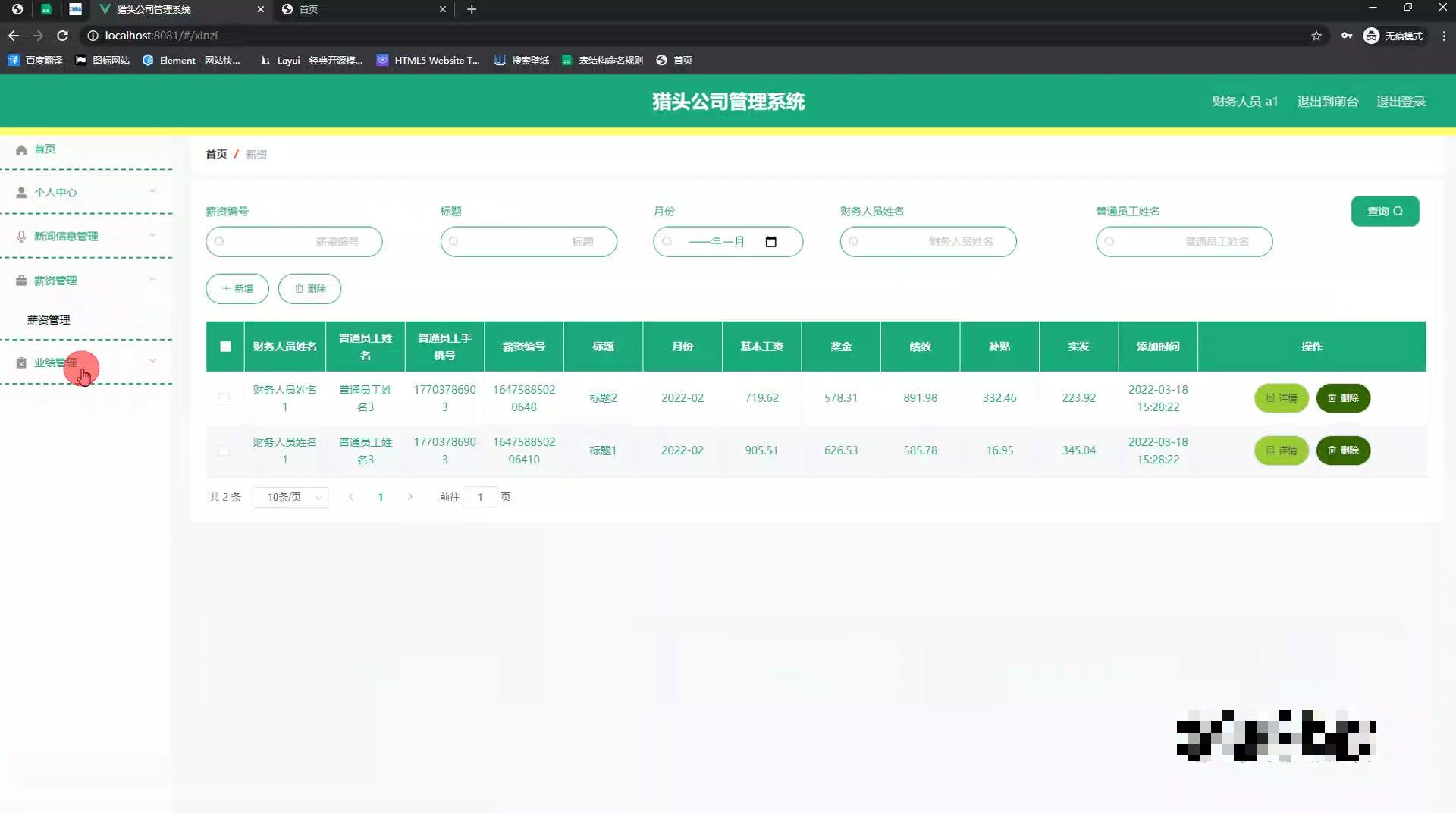Select page 1 in pagination
Viewport: 1456px width, 813px height.
[x=381, y=497]
